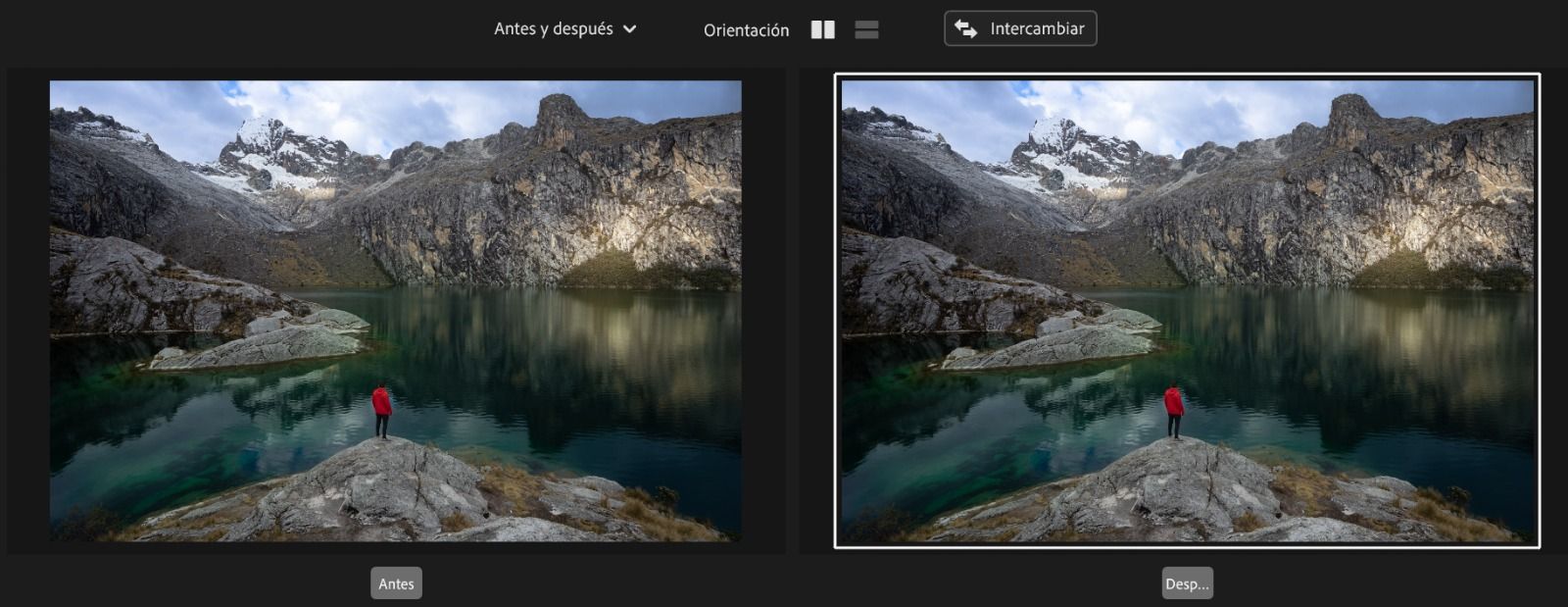Click the swap arrows icon in Intercambiar
Image resolution: width=1568 pixels, height=607 pixels.
tap(965, 28)
